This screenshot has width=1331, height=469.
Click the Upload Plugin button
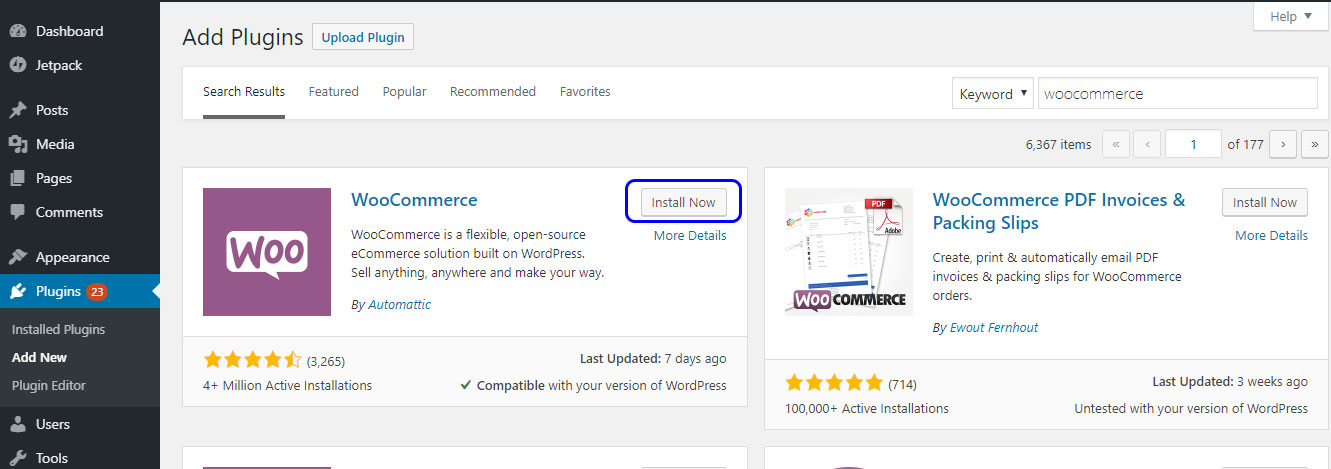[363, 37]
